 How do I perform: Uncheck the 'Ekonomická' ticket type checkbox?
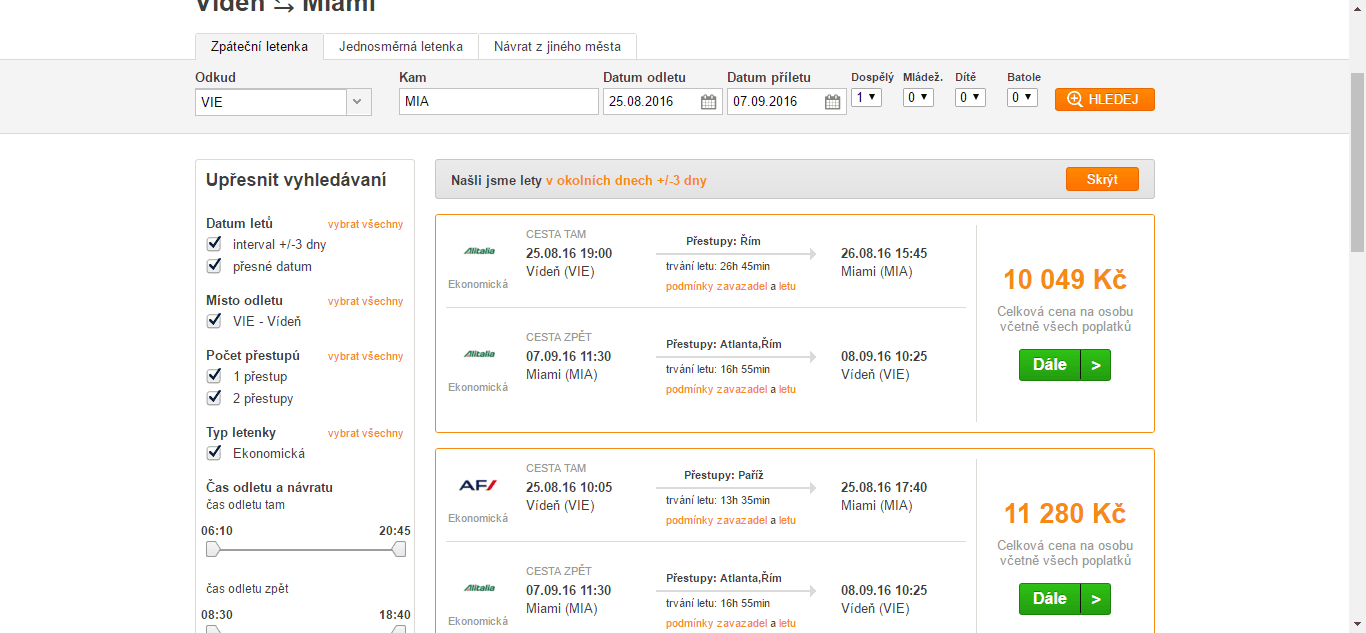coord(214,452)
